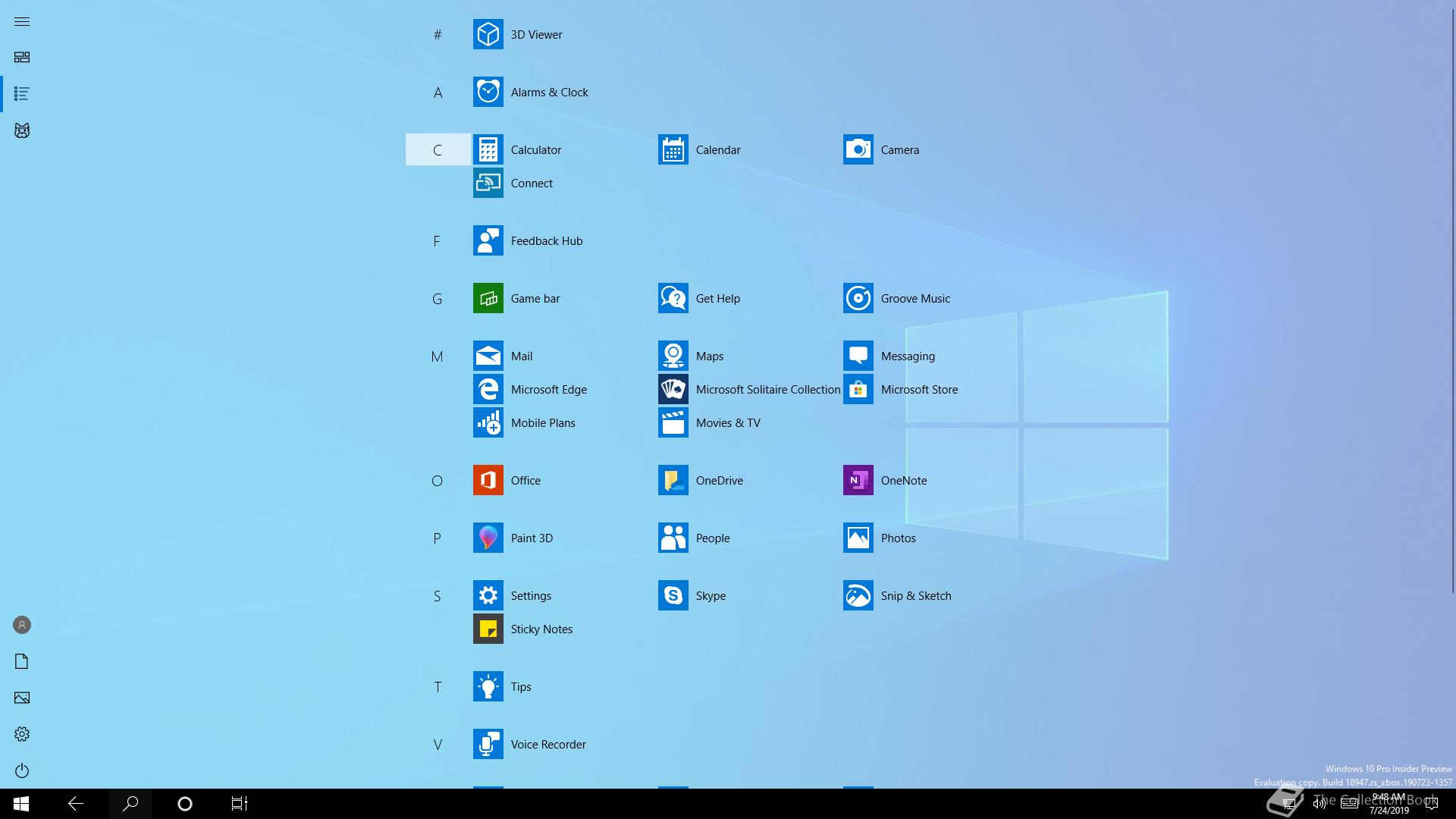
Task: Expand the hamburger menu at top left
Action: point(22,21)
